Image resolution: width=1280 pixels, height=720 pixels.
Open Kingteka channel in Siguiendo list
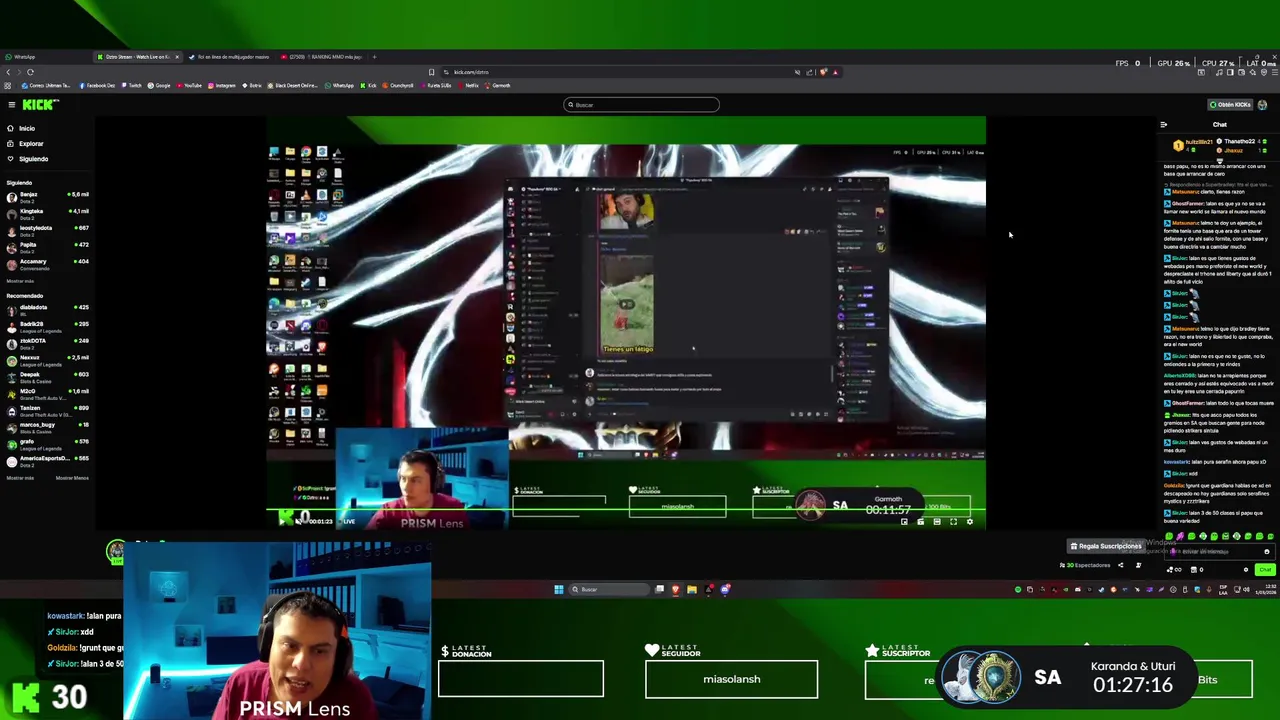point(47,213)
